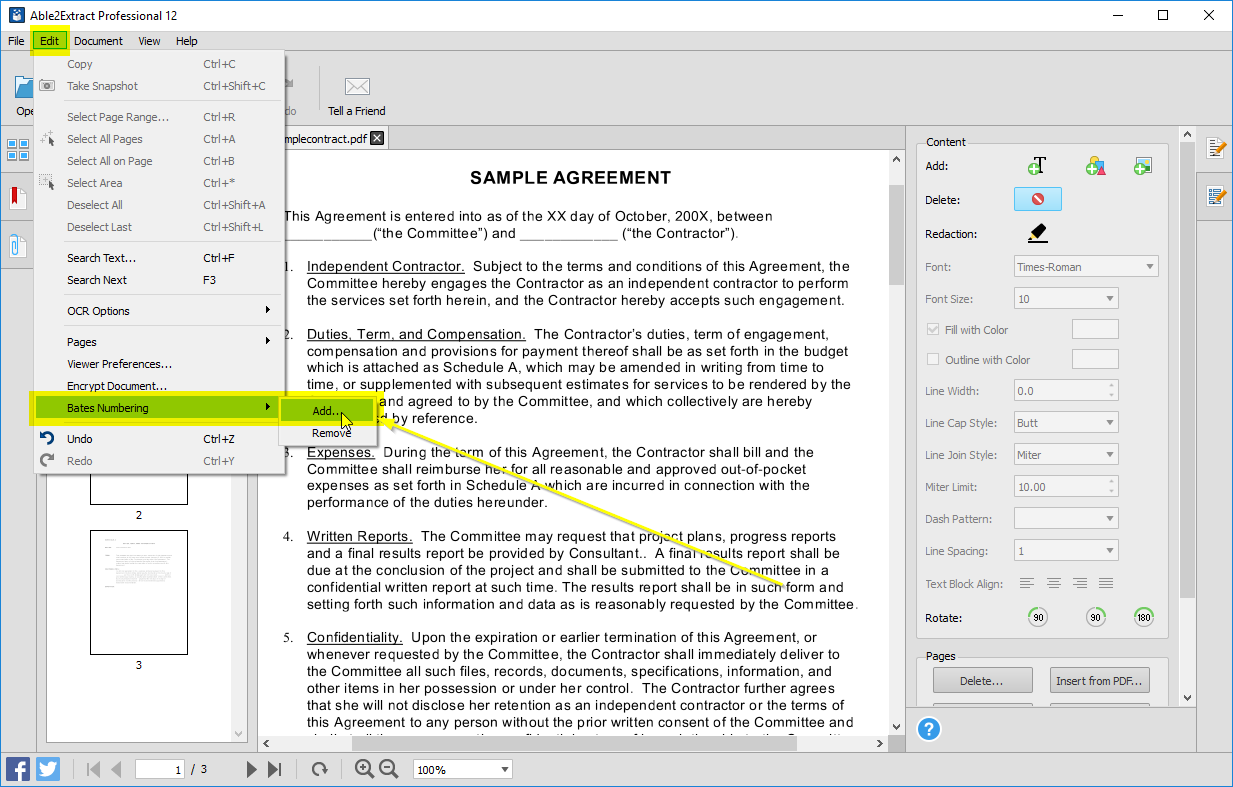Click the Add Image icon in Content panel

pos(1143,166)
